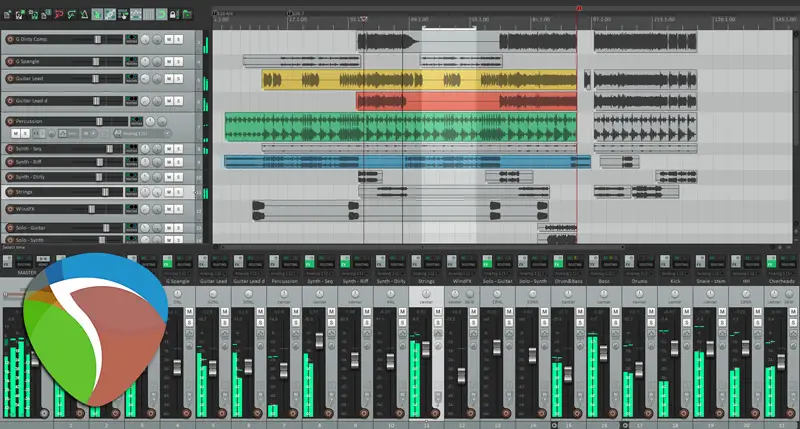This screenshot has height=429, width=800.
Task: Collapse the Drum&Bass folder in mixer
Action: pos(555,424)
